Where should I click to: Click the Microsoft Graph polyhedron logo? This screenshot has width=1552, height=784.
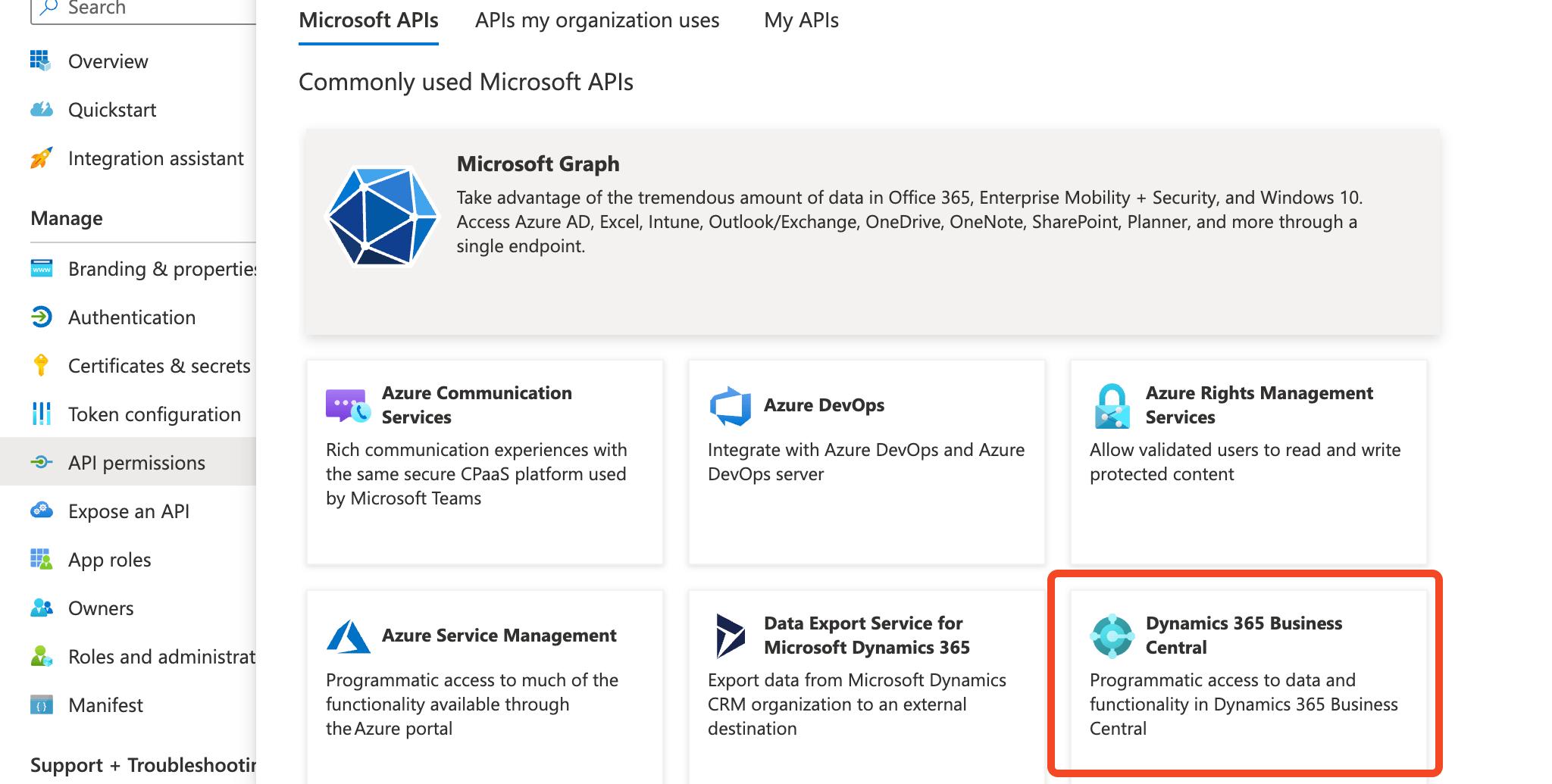pos(382,216)
